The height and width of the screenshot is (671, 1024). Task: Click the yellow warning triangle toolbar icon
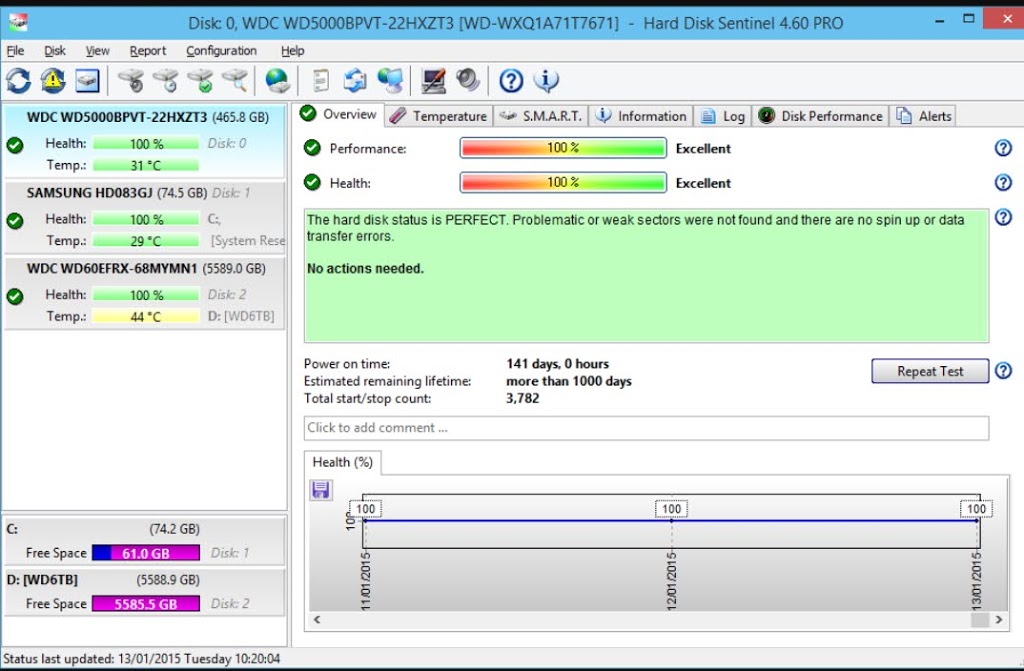tap(53, 80)
